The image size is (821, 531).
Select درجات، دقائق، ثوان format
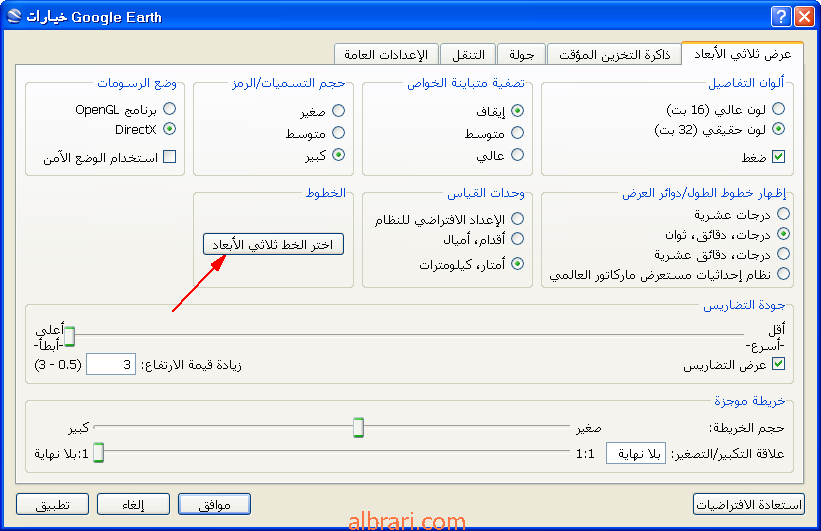(x=783, y=234)
